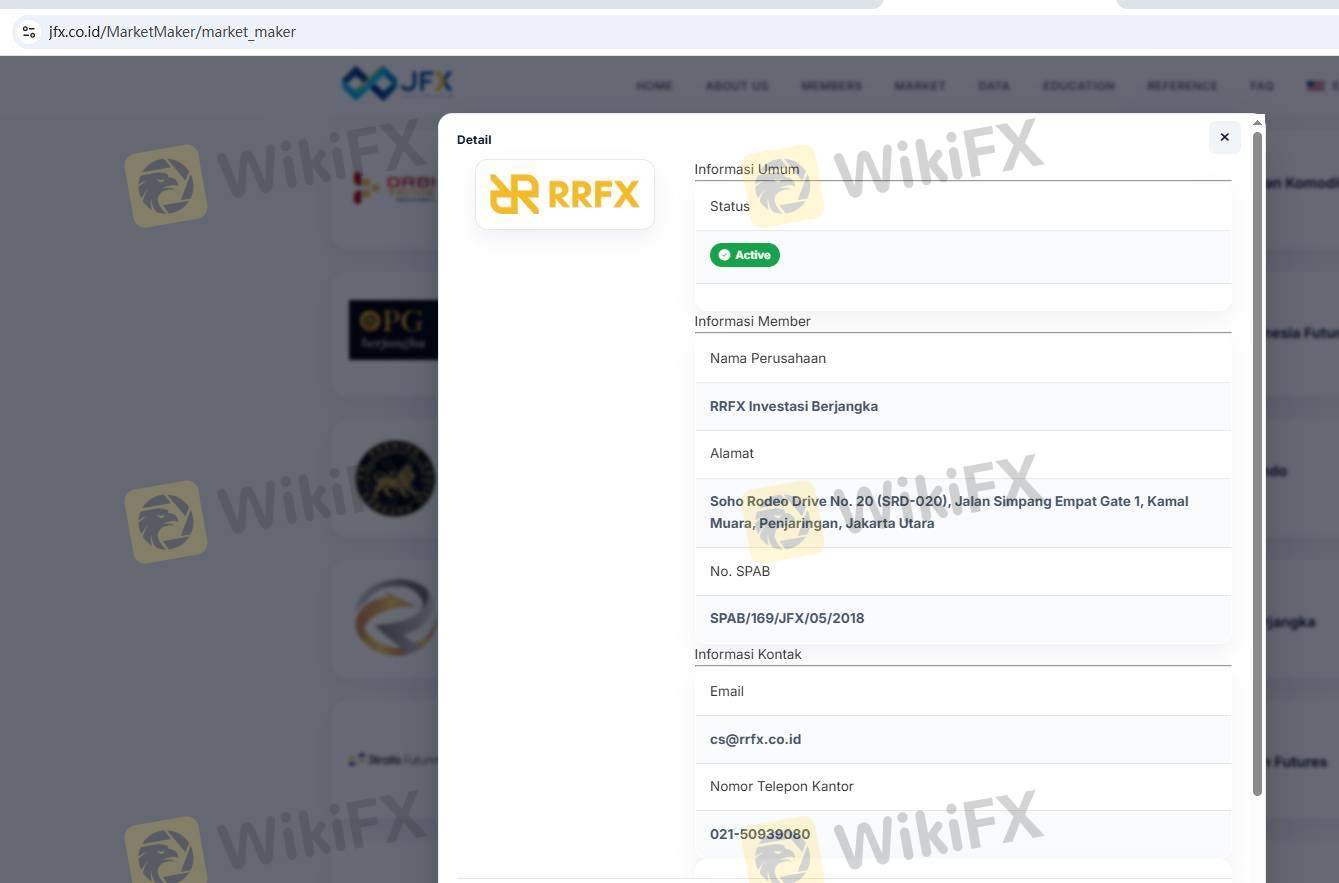
Task: Open the DATA menu item
Action: (x=994, y=86)
